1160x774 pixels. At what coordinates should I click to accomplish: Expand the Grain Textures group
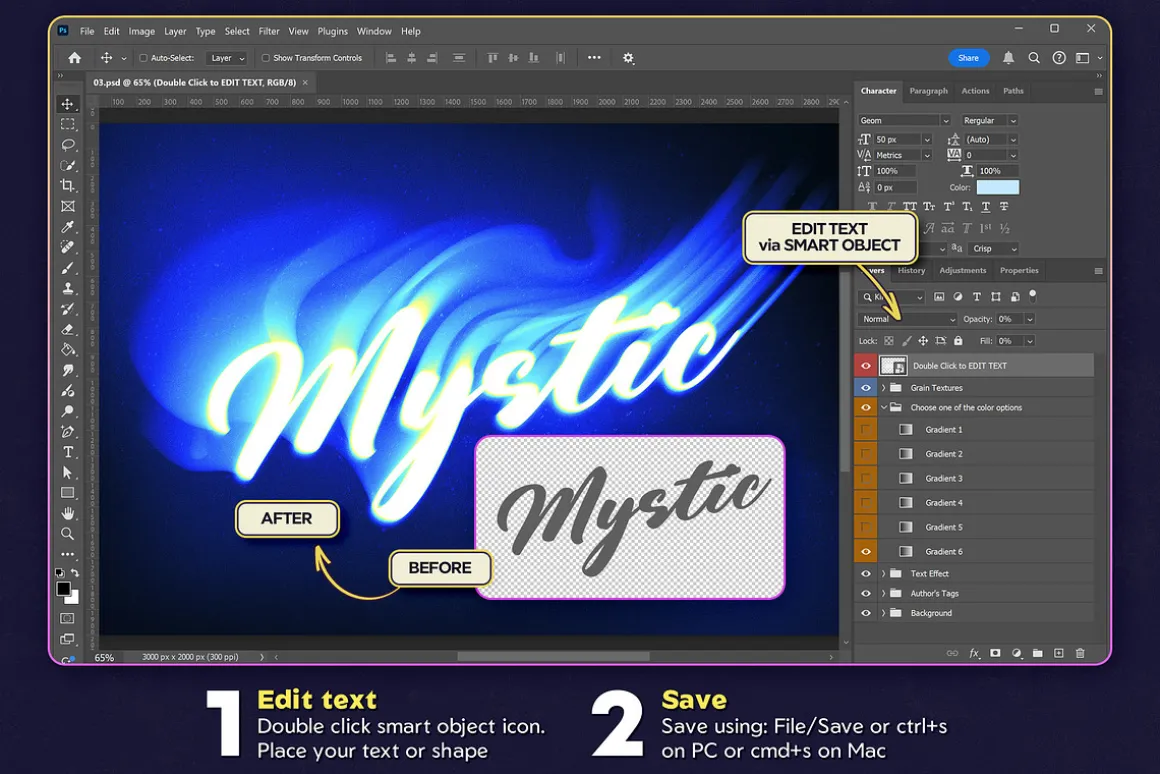(883, 388)
